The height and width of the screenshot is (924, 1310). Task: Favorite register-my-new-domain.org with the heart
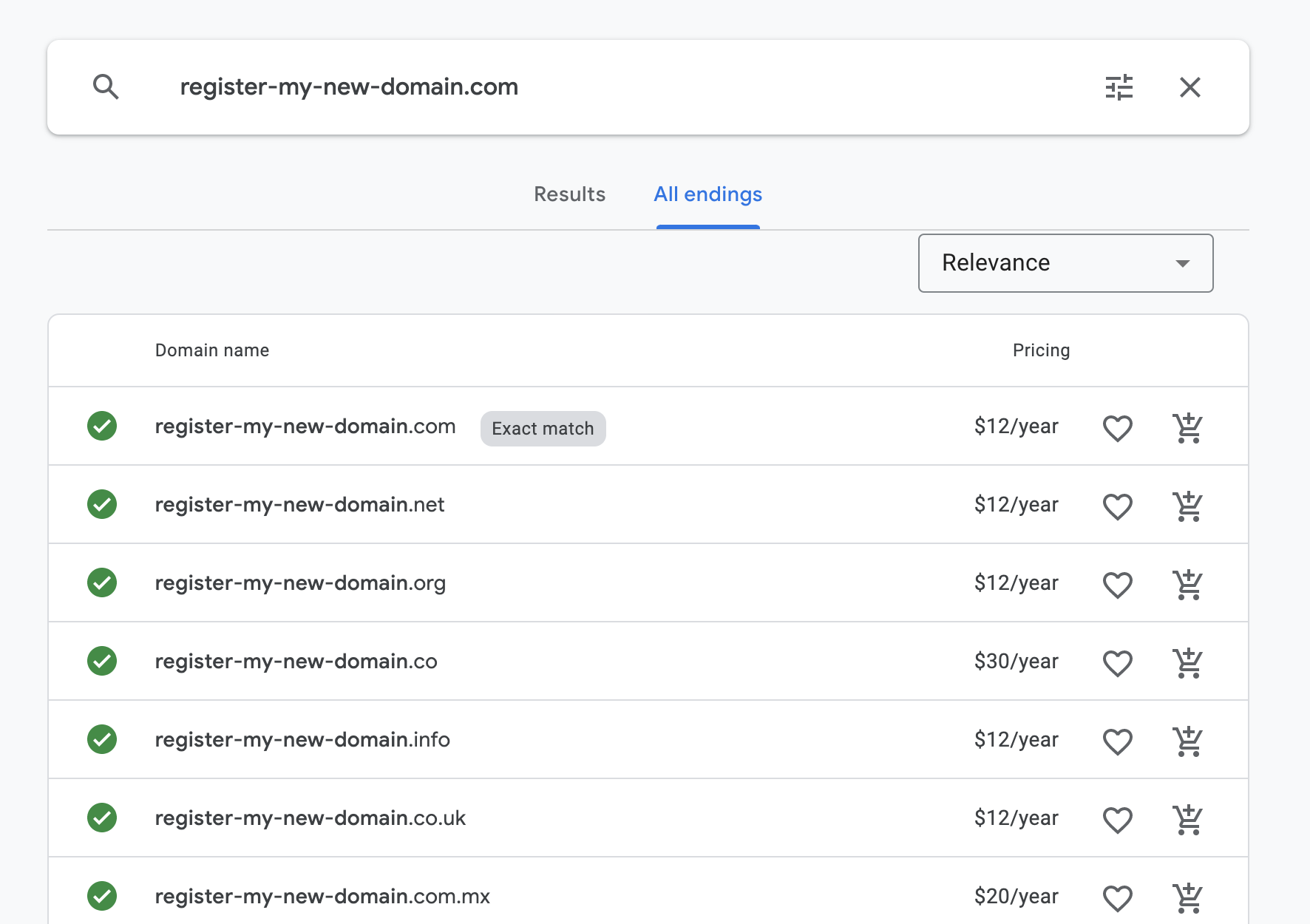tap(1117, 584)
